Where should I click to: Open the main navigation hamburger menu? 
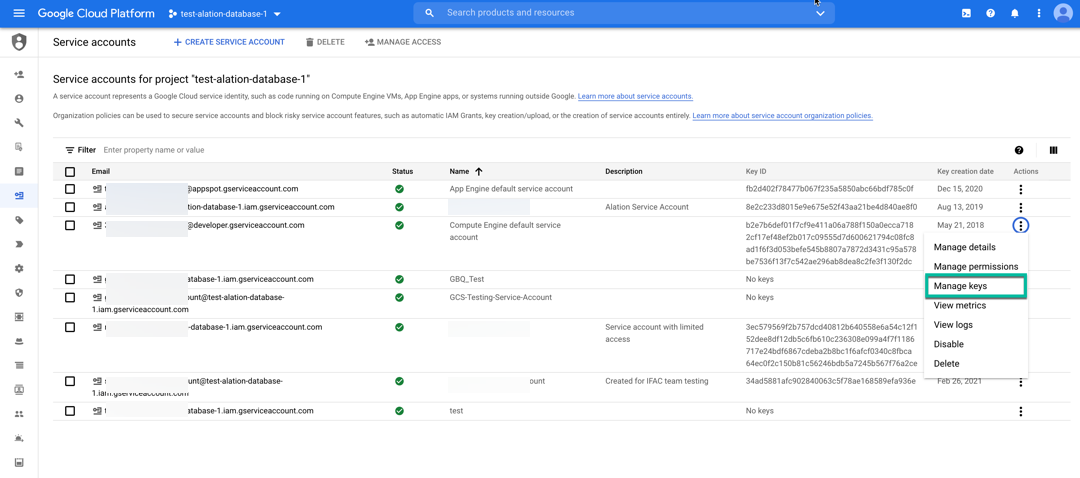(19, 13)
